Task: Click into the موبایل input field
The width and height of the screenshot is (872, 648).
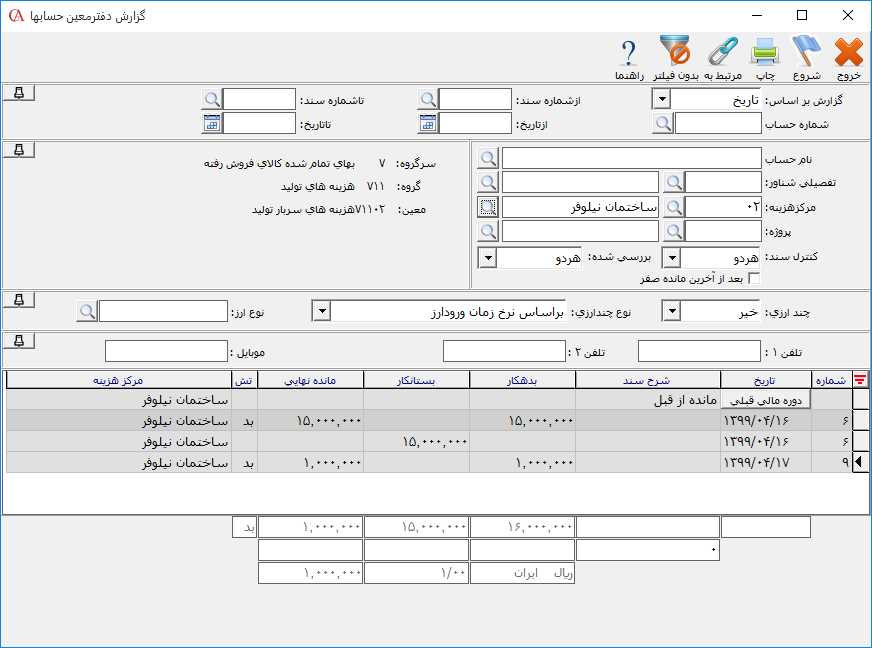Action: [x=166, y=351]
